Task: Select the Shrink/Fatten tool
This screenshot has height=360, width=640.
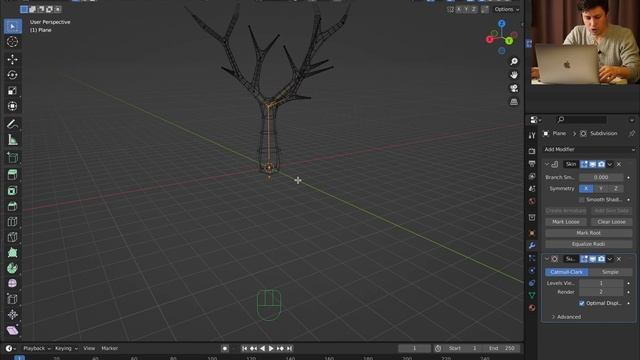Action: coord(13,315)
